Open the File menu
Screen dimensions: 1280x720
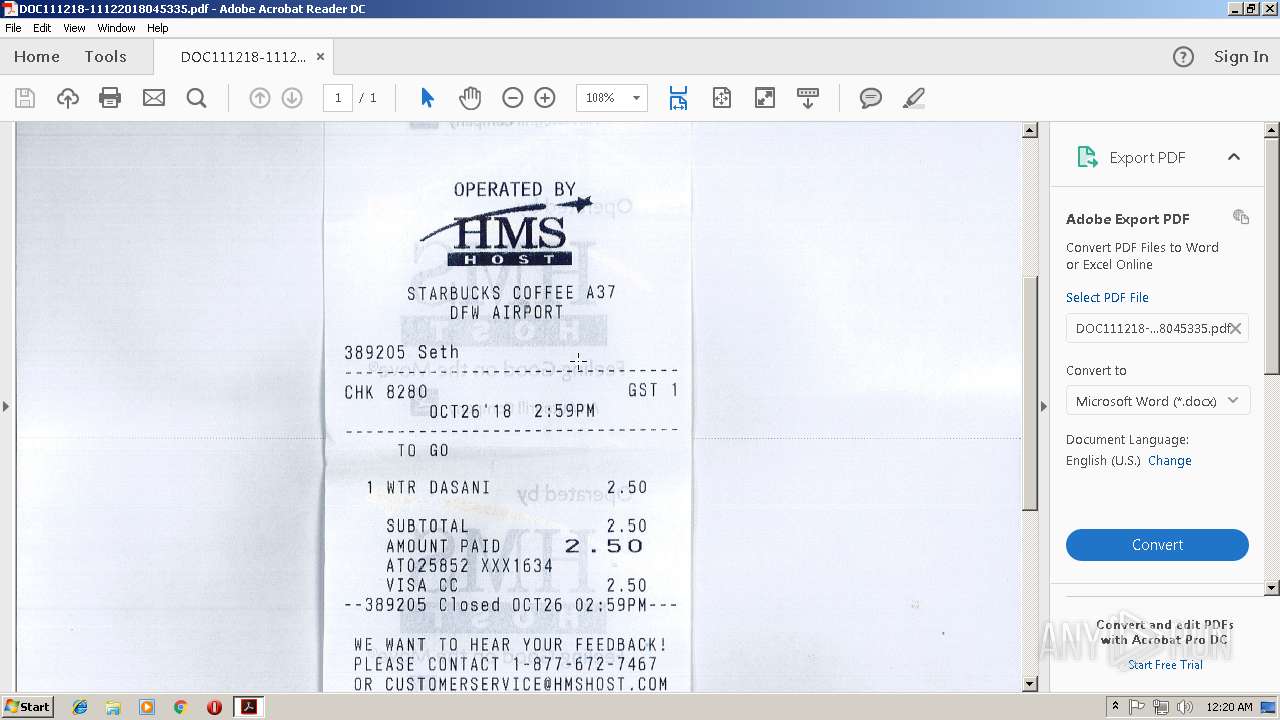click(x=13, y=28)
